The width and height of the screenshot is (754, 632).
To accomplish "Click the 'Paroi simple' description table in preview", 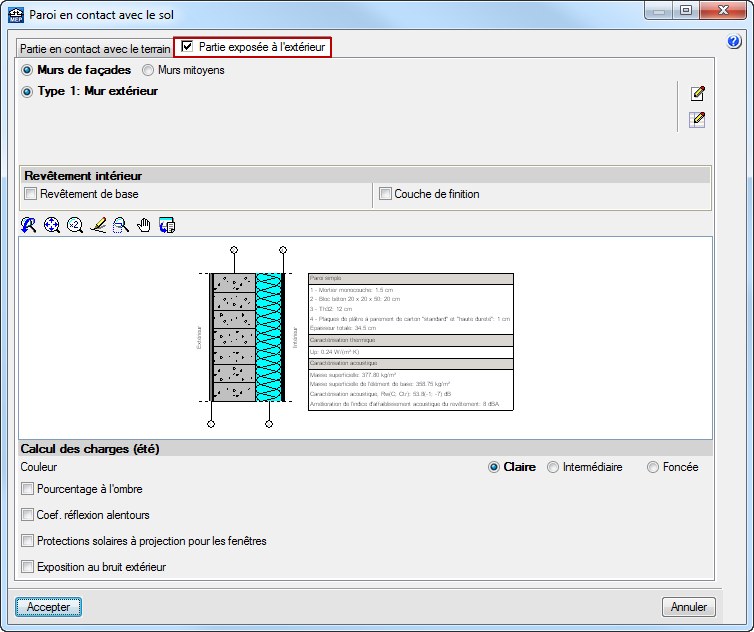I will (411, 342).
